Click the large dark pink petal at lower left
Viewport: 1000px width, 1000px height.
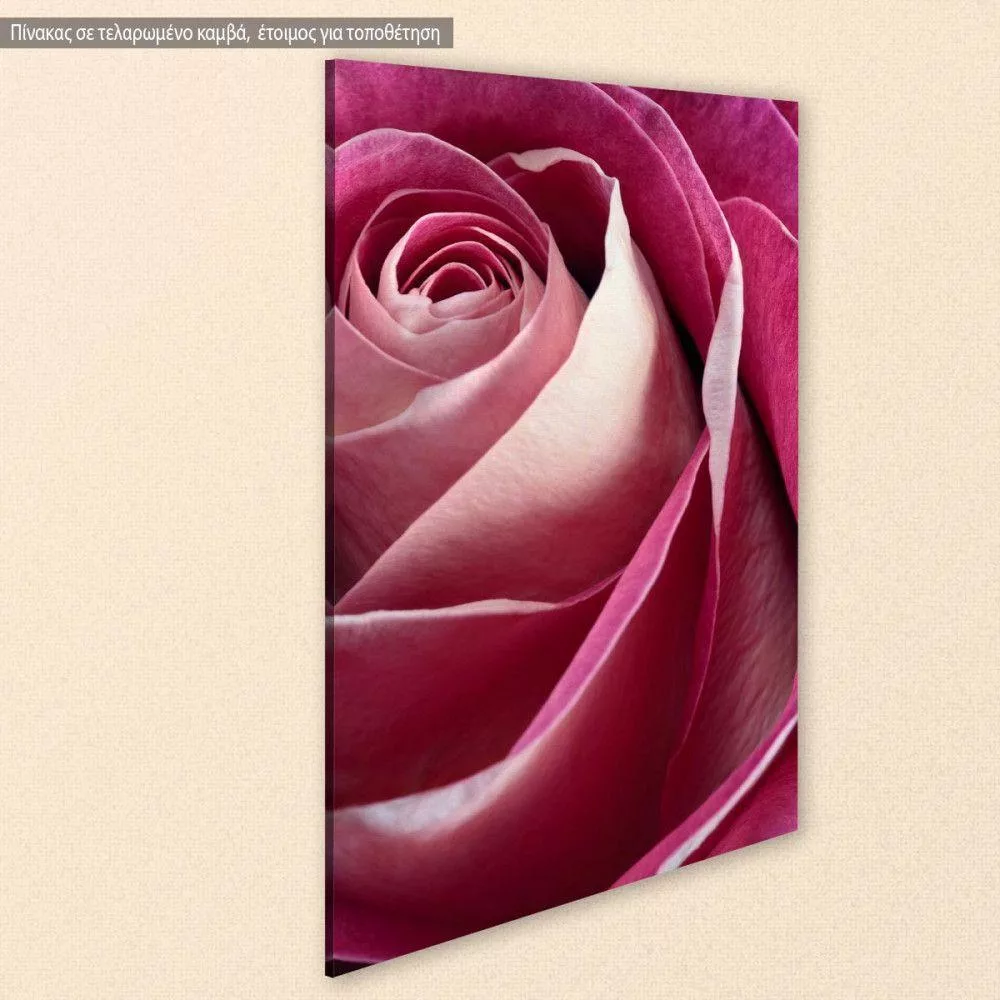click(x=420, y=700)
